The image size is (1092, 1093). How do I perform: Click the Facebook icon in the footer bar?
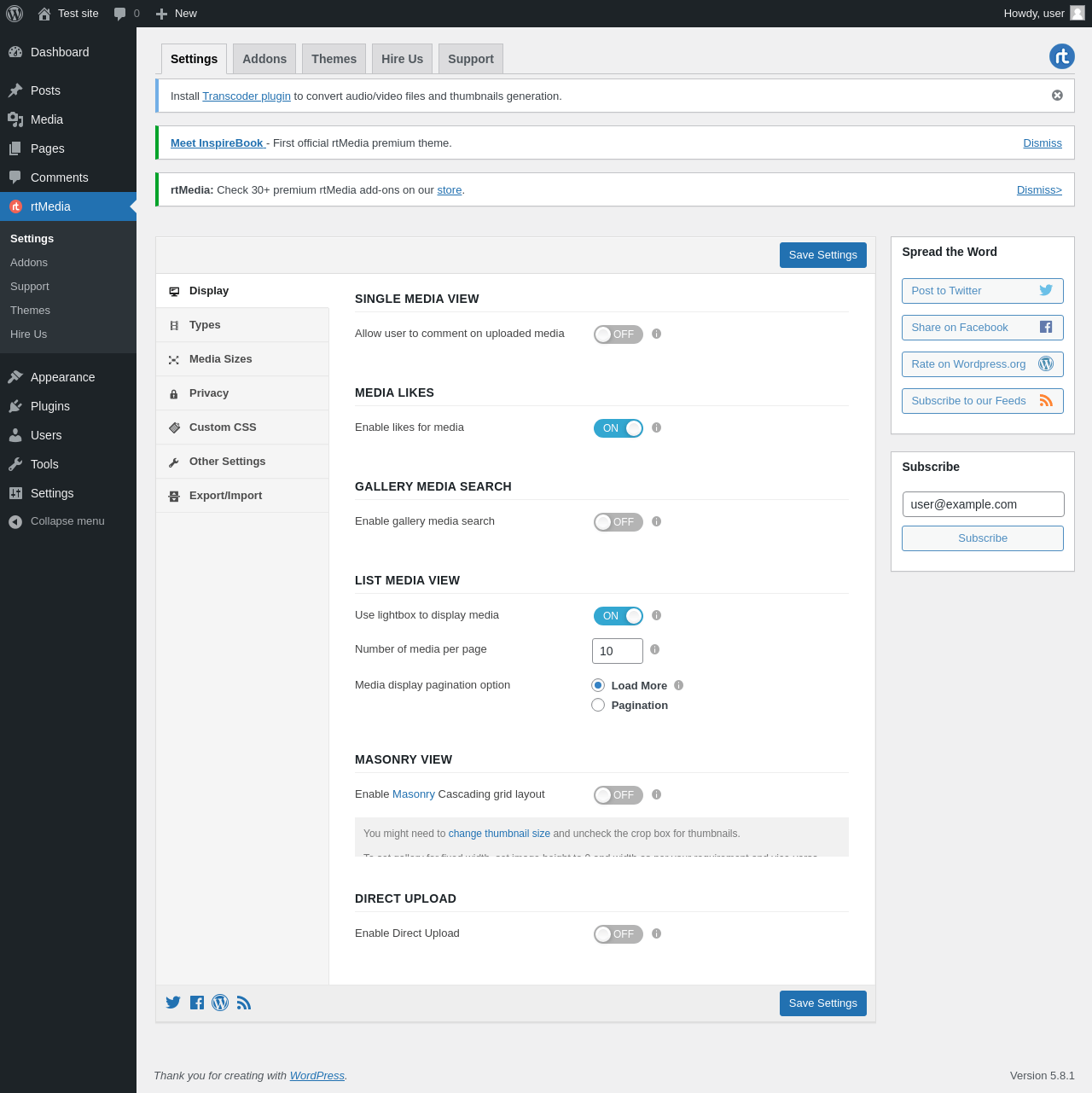pos(197,1003)
